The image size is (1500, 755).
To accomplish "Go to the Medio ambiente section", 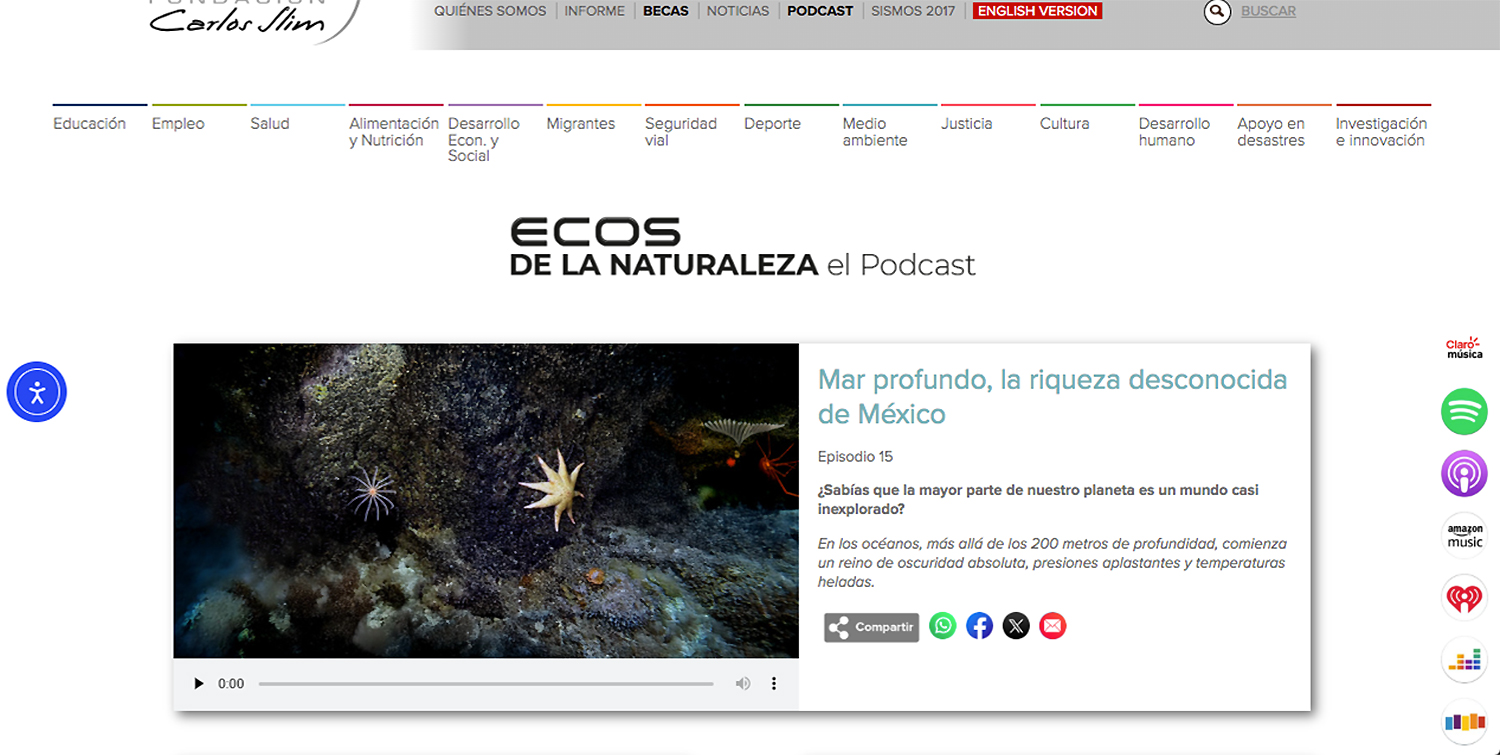I will point(874,132).
